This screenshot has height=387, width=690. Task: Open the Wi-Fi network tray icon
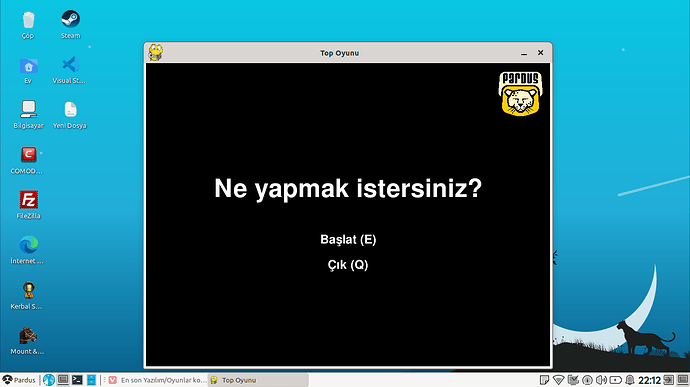point(558,380)
